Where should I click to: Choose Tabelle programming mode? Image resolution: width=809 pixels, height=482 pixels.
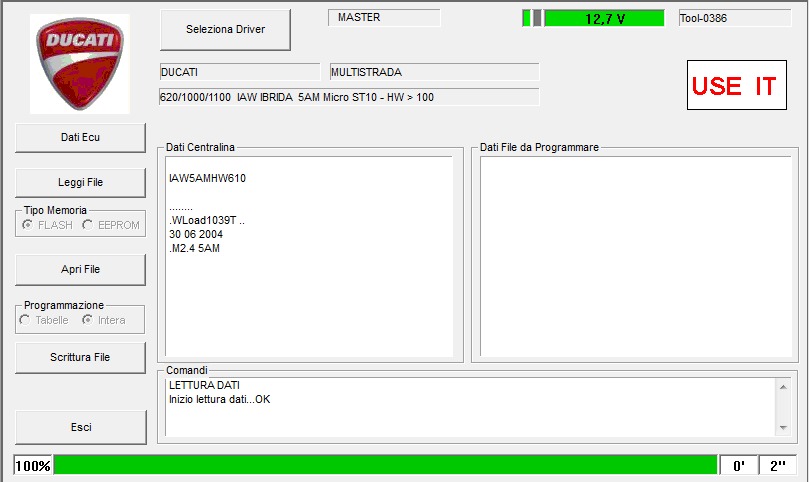pyautogui.click(x=26, y=320)
